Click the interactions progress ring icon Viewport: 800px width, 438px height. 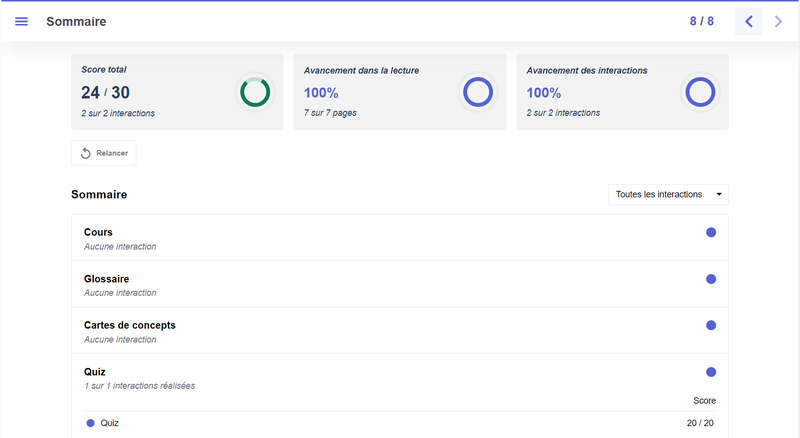(x=700, y=92)
